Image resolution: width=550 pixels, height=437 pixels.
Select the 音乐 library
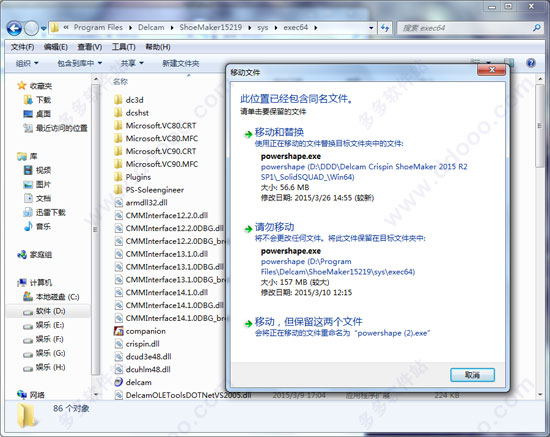pos(37,226)
